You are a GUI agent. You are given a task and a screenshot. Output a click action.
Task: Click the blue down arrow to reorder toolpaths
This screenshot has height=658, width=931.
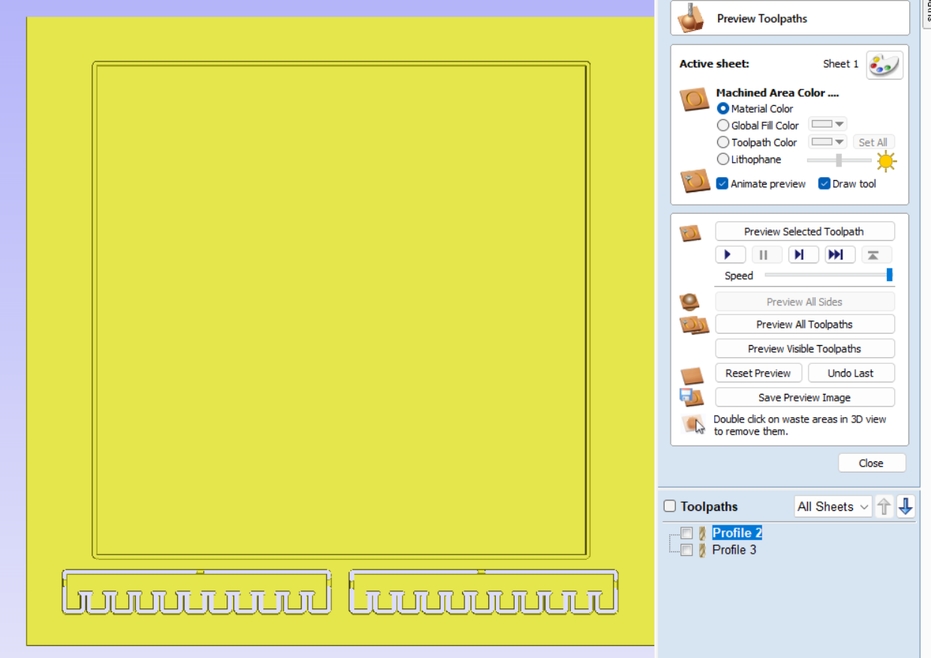click(905, 507)
